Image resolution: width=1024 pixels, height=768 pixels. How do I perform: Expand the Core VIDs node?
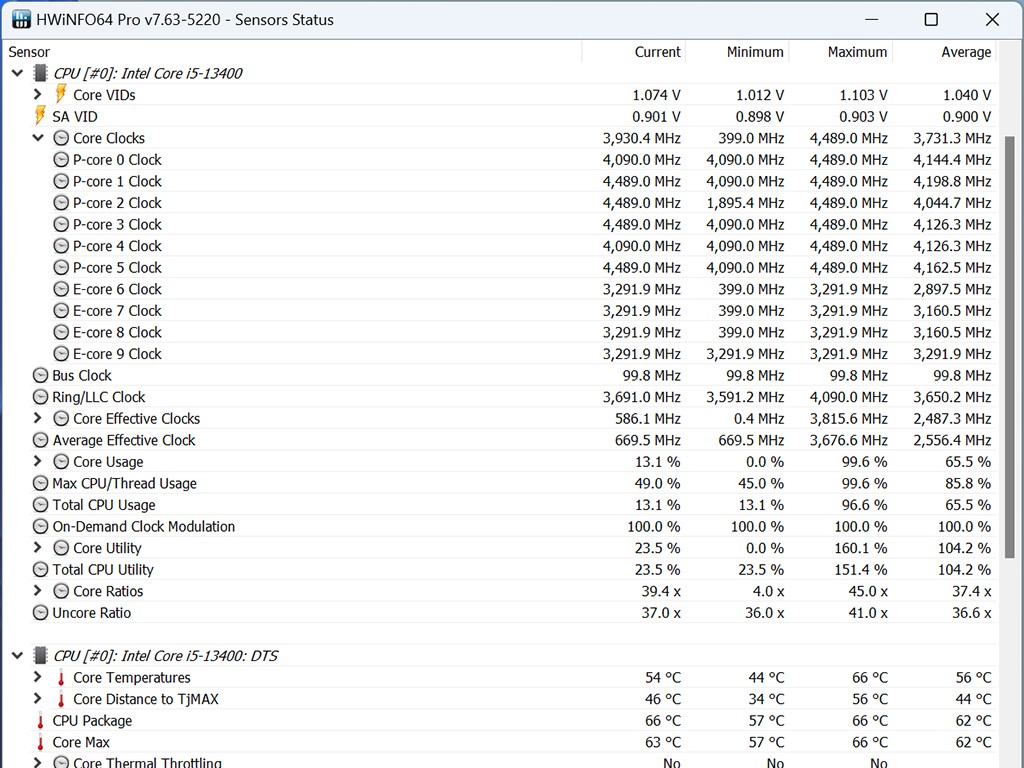[x=38, y=94]
